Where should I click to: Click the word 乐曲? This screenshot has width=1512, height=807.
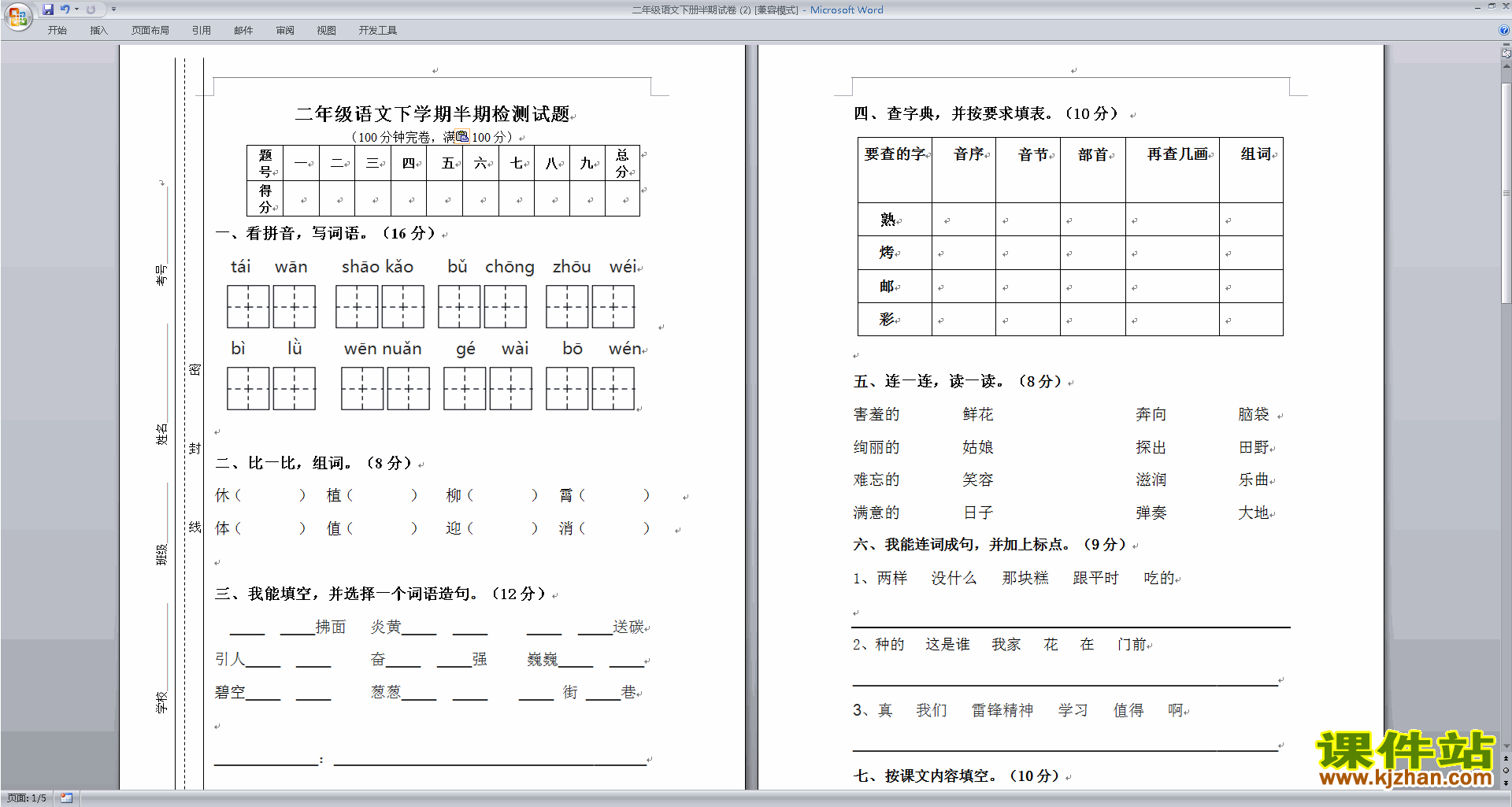click(x=1254, y=479)
